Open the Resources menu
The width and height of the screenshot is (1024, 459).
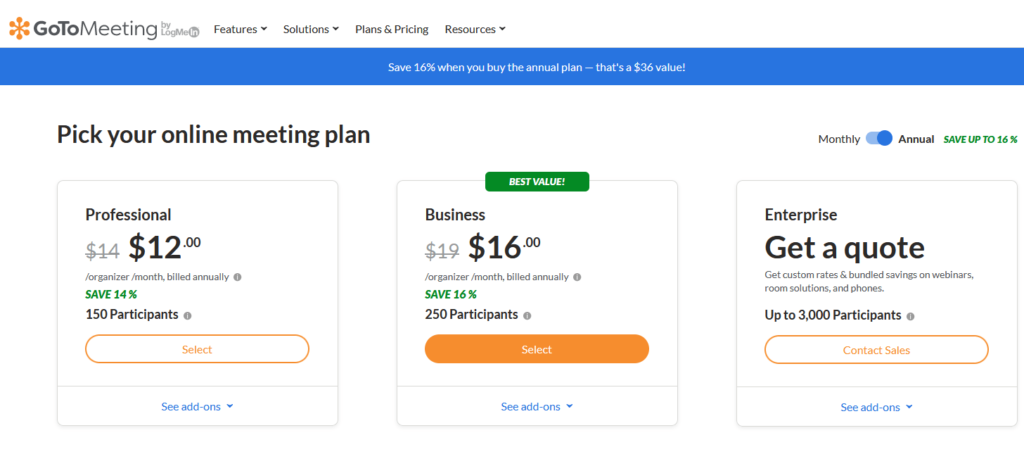coord(475,29)
